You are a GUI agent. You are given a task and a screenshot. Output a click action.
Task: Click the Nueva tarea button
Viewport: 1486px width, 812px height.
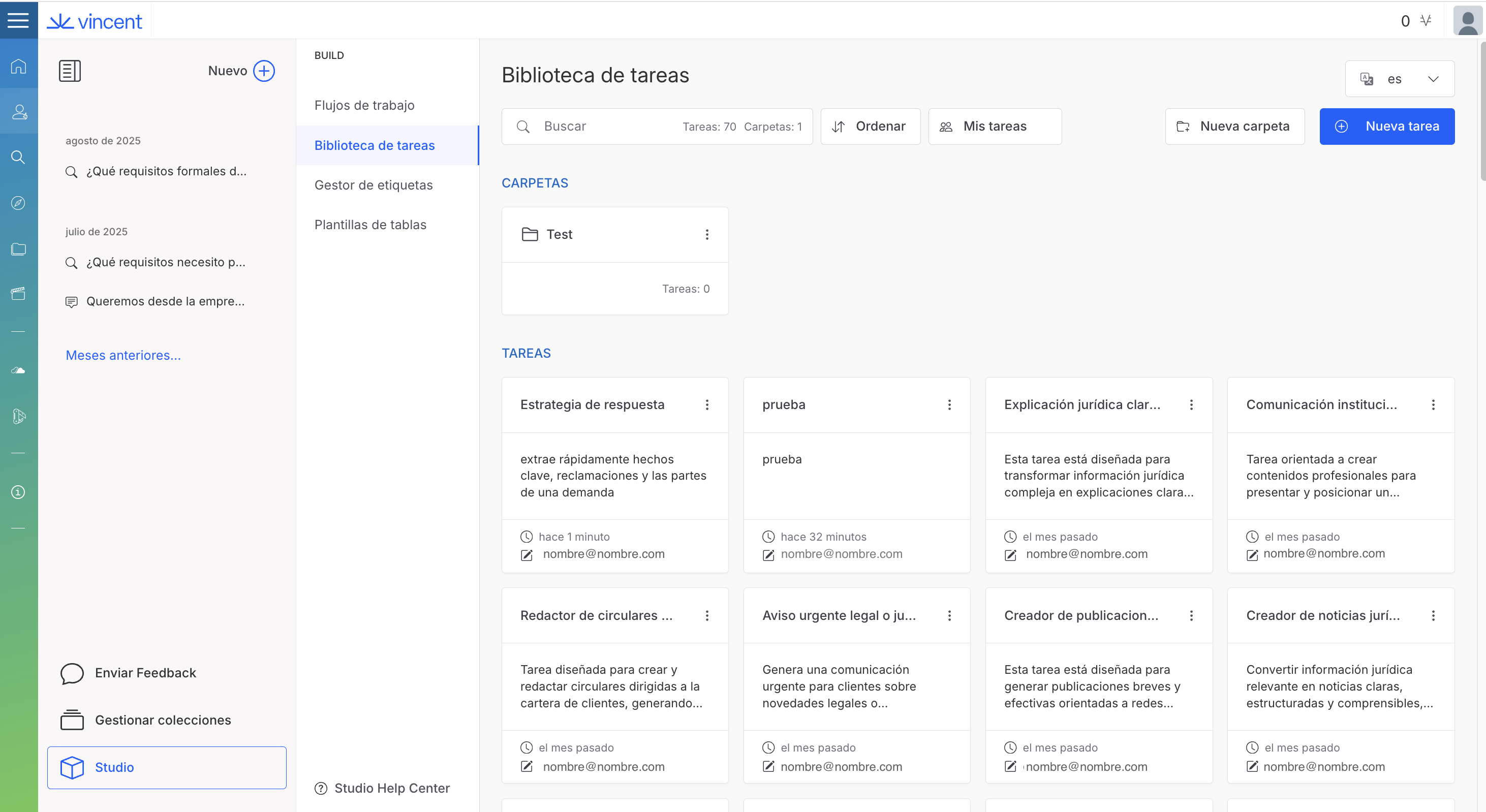1386,127
